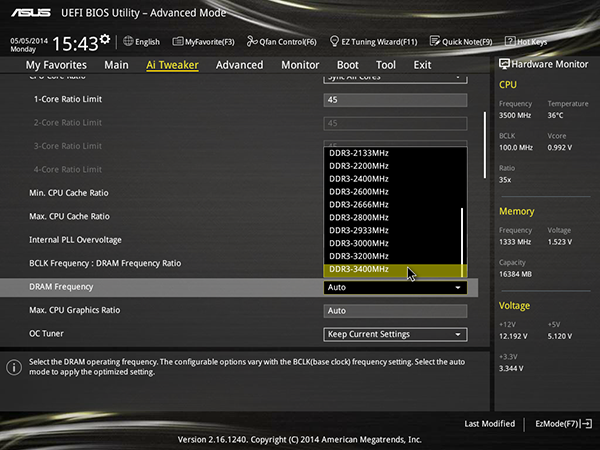Select the DDR3-2600MHz option

[x=393, y=192]
